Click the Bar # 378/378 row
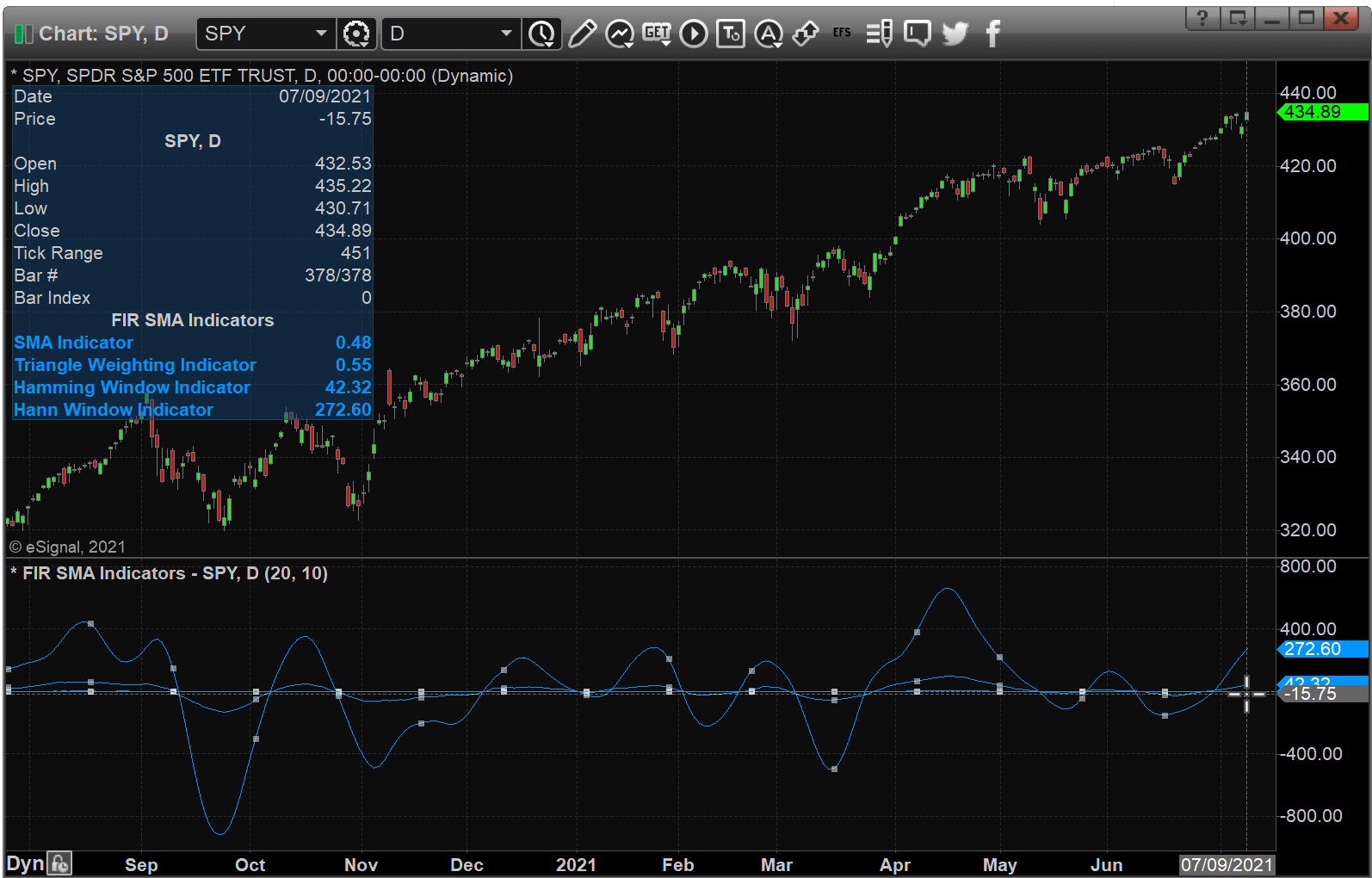1372x878 pixels. [x=193, y=275]
